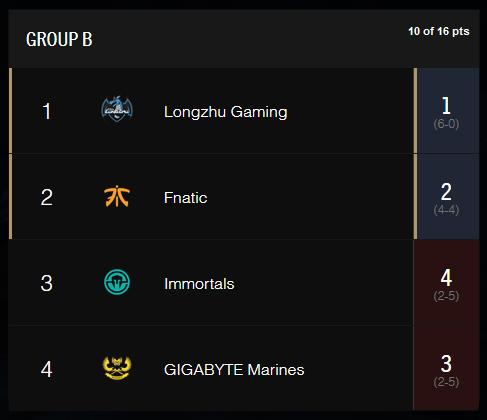This screenshot has height=420, width=487.
Task: Click rank number 1 in the standings
Action: coord(47,111)
